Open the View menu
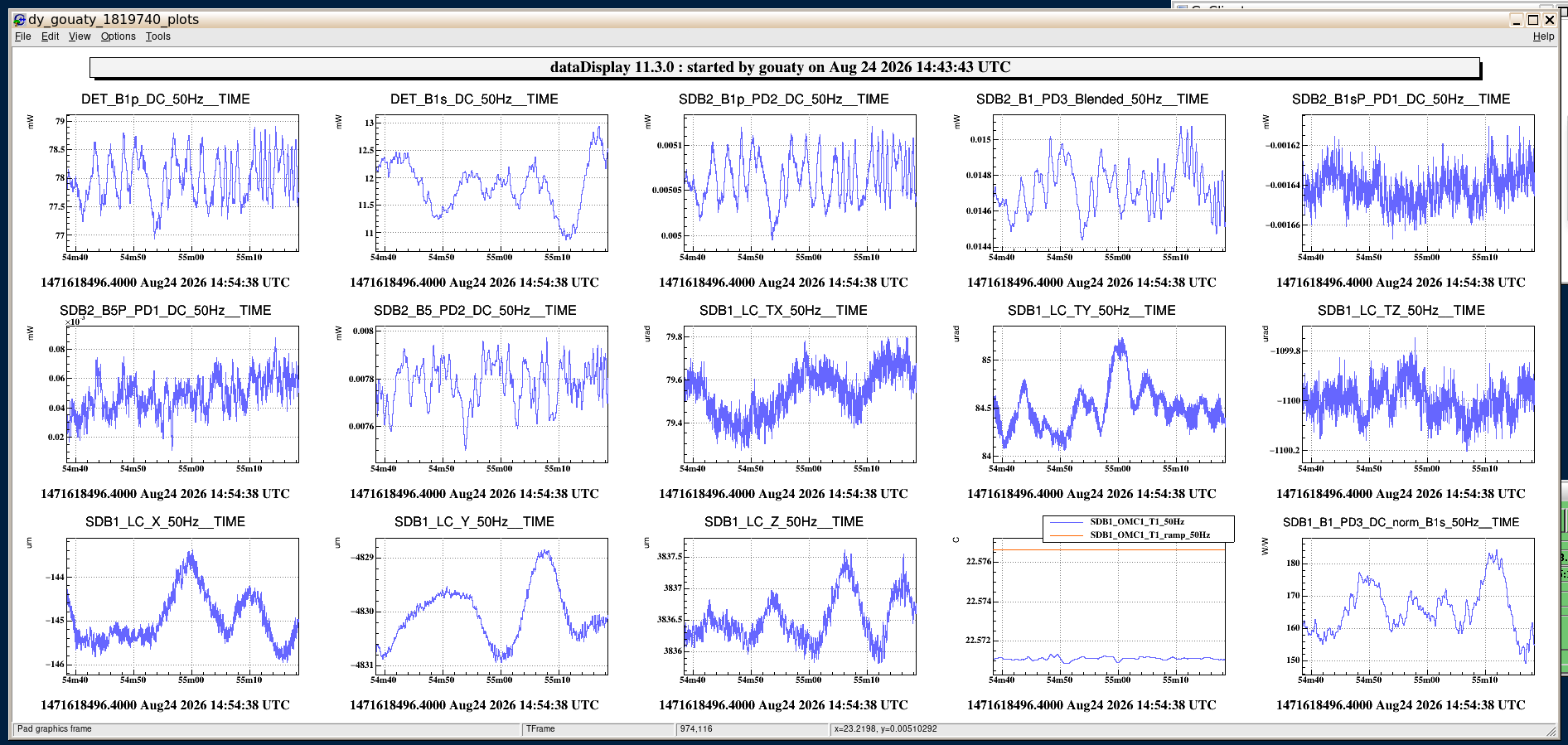 point(80,36)
